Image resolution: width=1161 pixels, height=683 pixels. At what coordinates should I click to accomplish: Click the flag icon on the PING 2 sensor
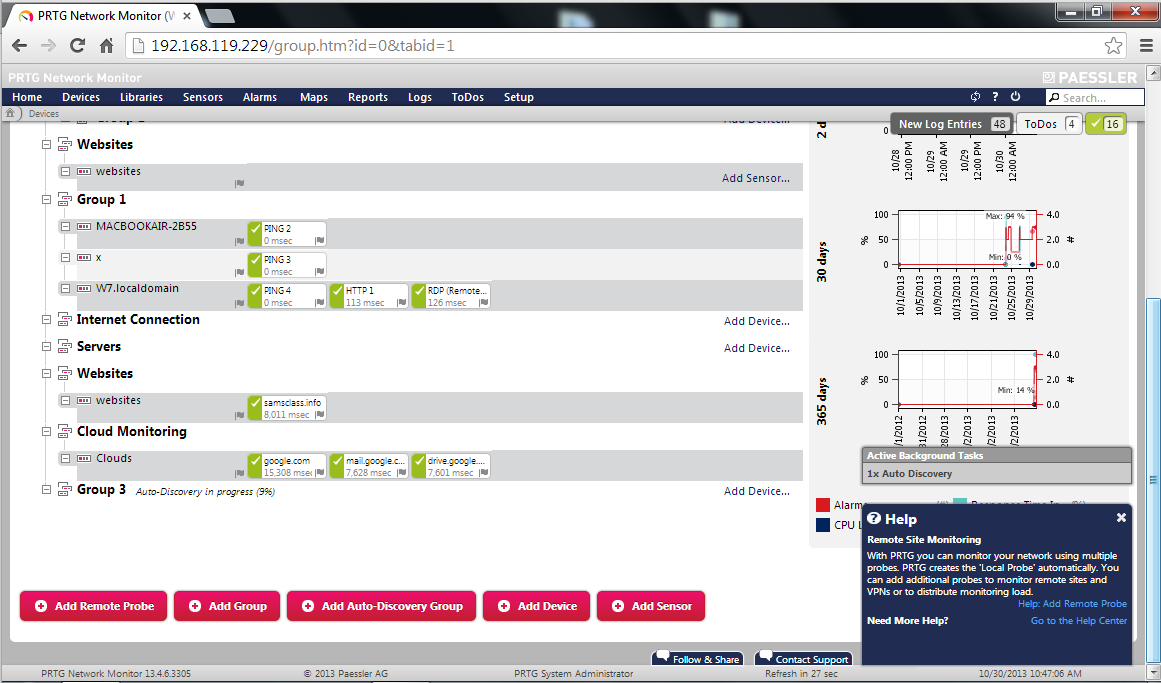319,241
